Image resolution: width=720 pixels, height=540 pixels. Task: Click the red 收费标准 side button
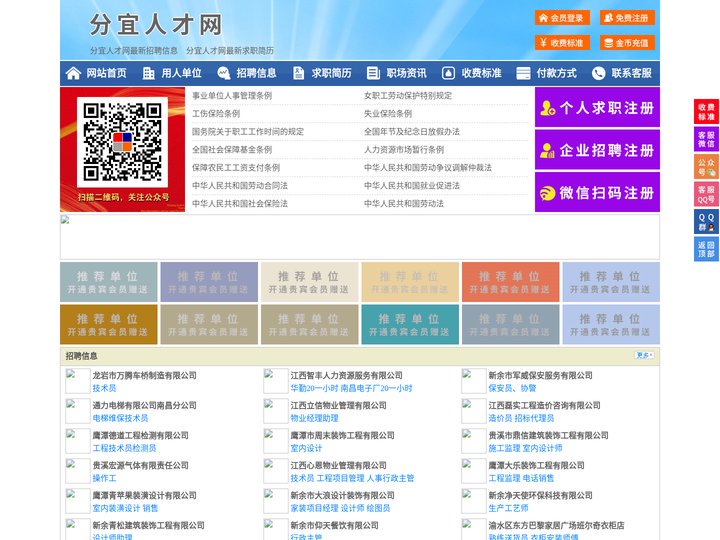click(706, 112)
